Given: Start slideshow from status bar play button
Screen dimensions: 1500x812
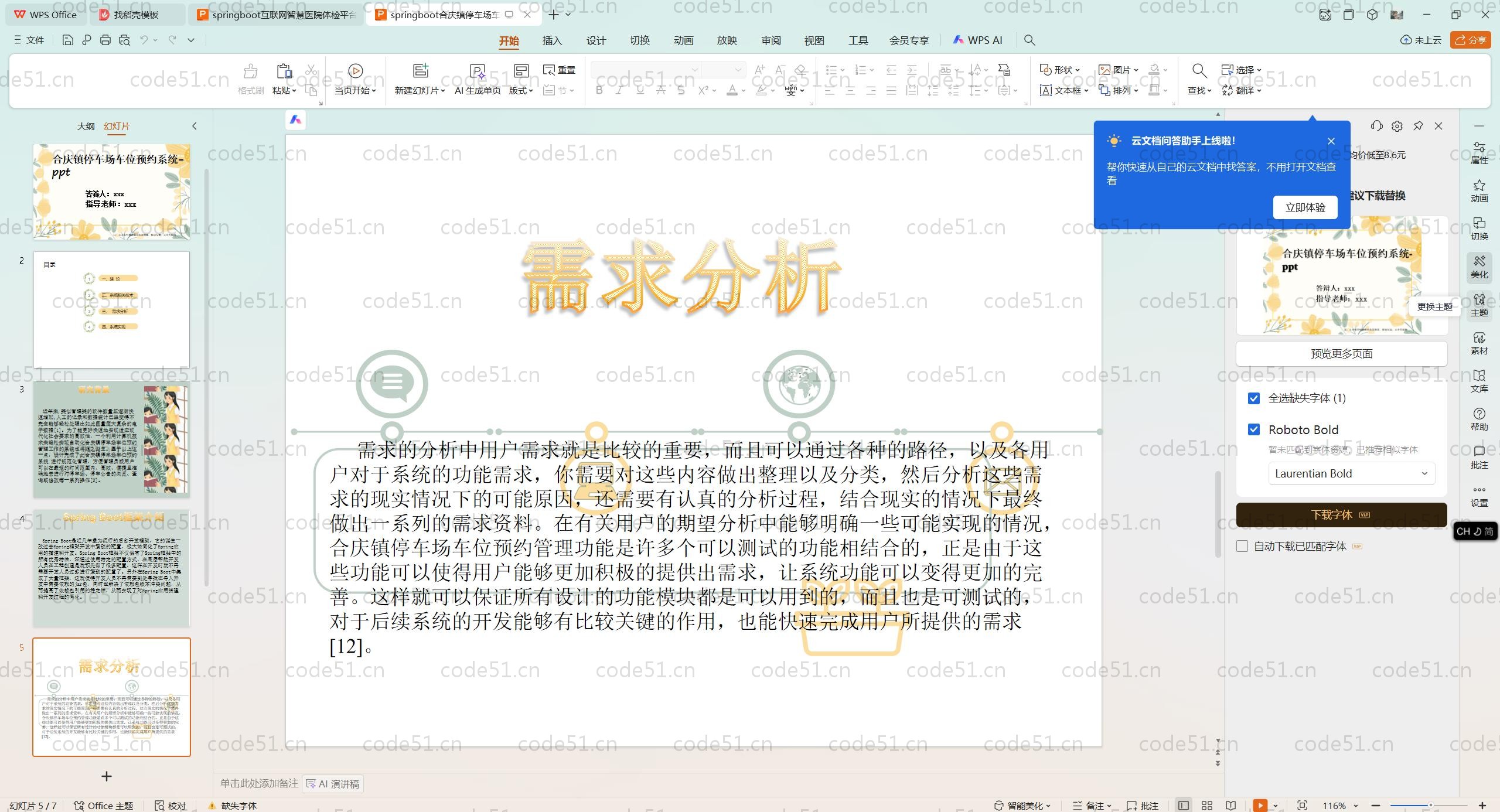Looking at the screenshot, I should [x=1260, y=806].
